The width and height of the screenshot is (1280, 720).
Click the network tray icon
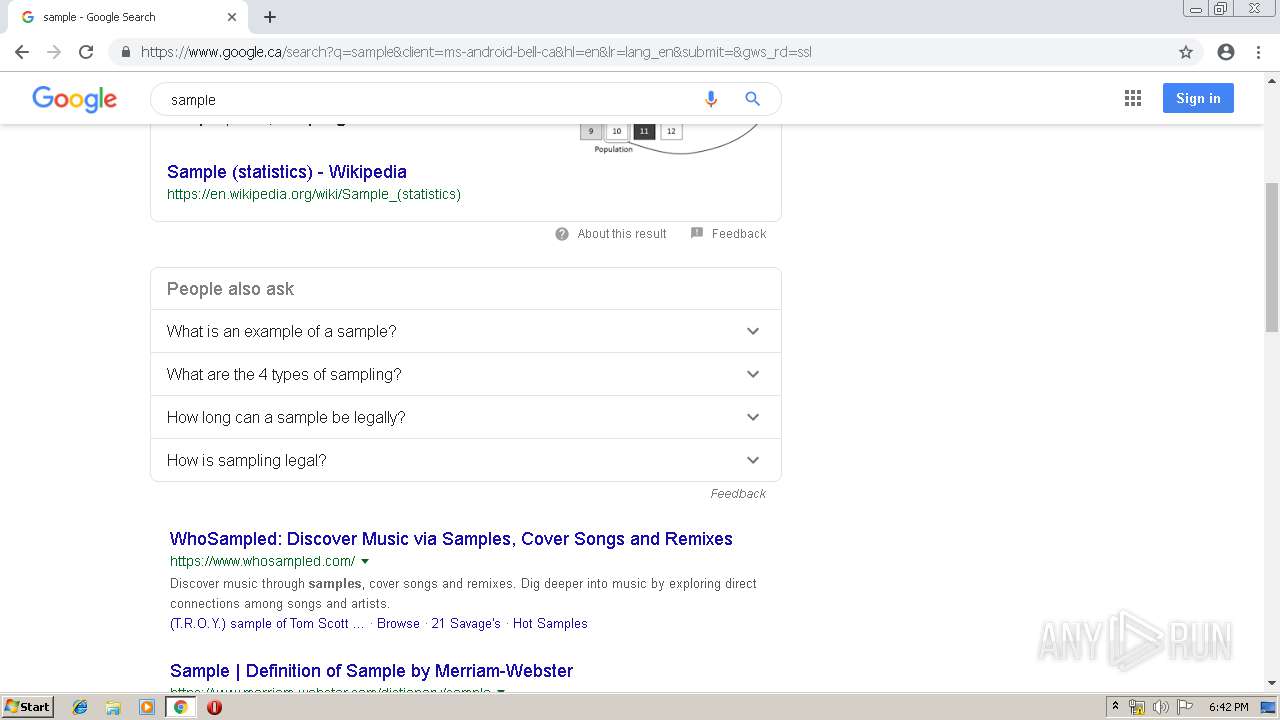tap(1137, 707)
